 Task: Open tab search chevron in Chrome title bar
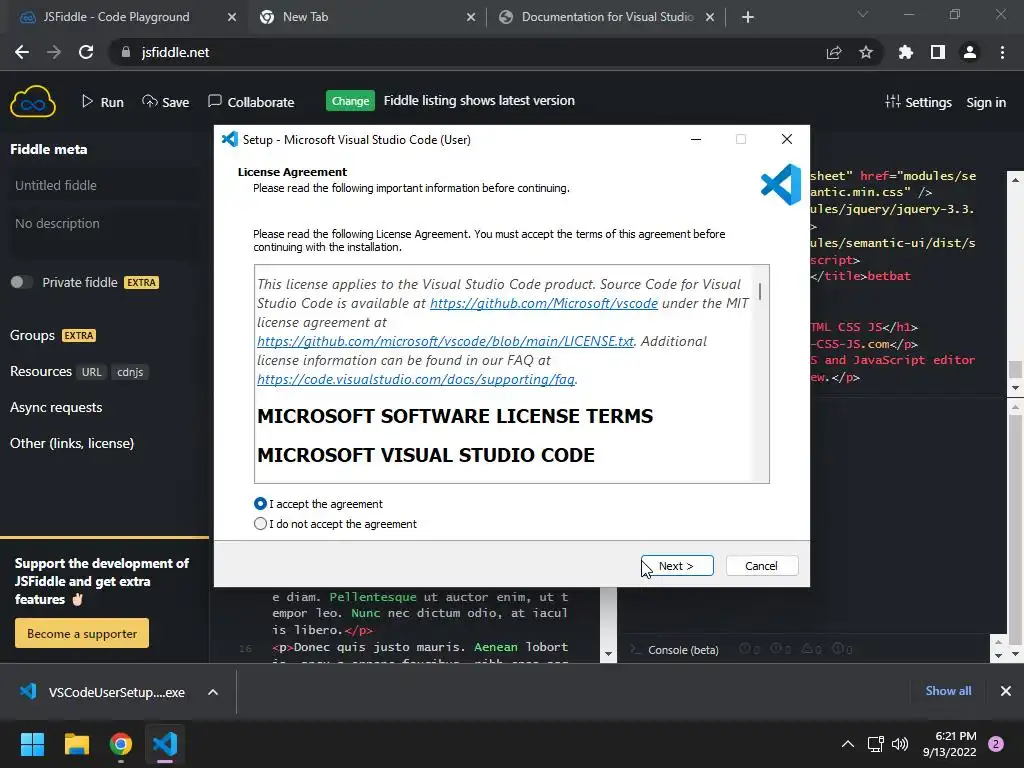click(x=863, y=14)
